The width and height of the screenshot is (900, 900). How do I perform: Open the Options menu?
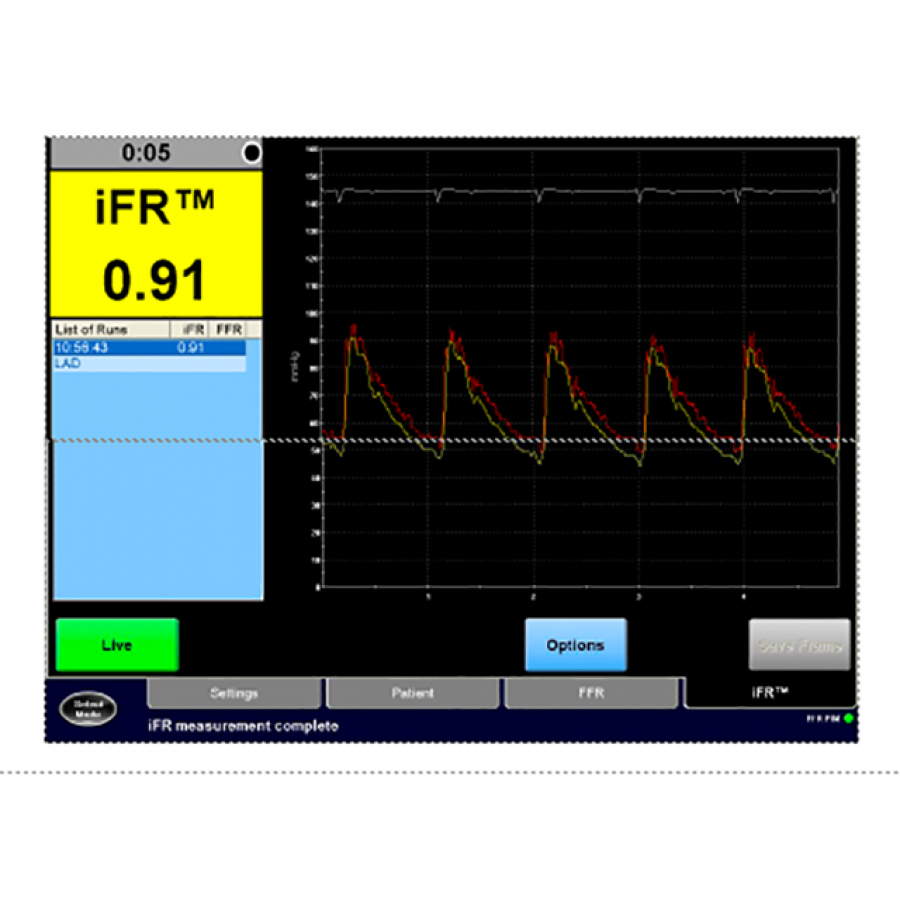coord(576,645)
